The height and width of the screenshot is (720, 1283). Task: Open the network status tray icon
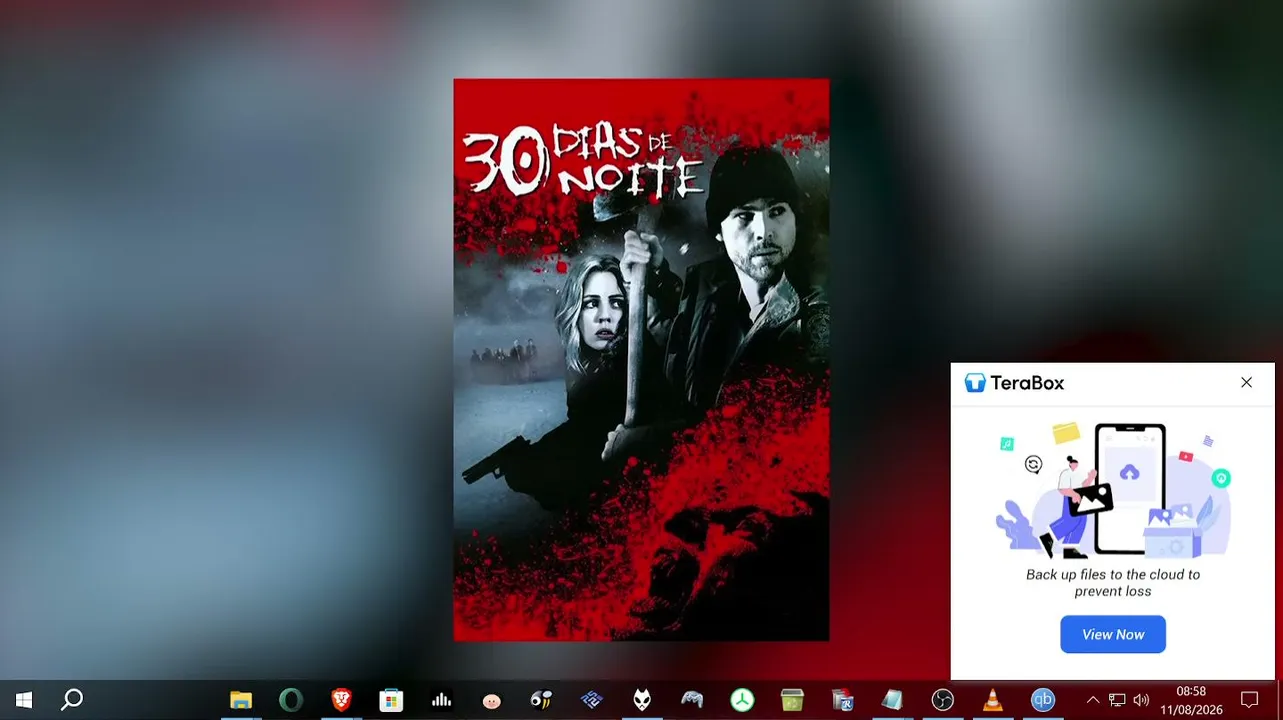coord(1117,700)
